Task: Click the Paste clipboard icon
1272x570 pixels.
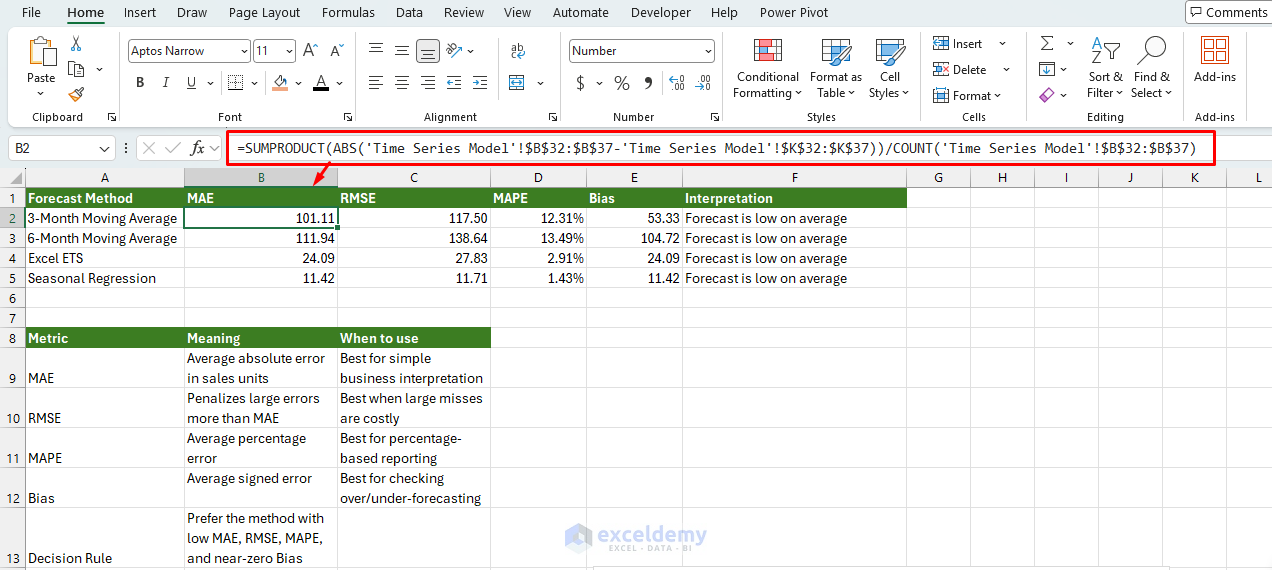Action: point(41,52)
